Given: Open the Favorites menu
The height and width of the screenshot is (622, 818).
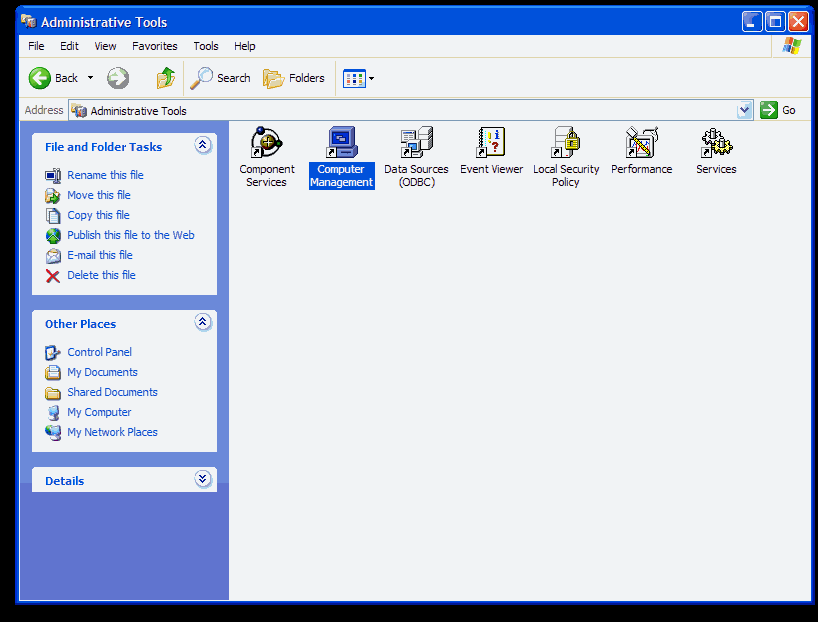Looking at the screenshot, I should pos(155,46).
